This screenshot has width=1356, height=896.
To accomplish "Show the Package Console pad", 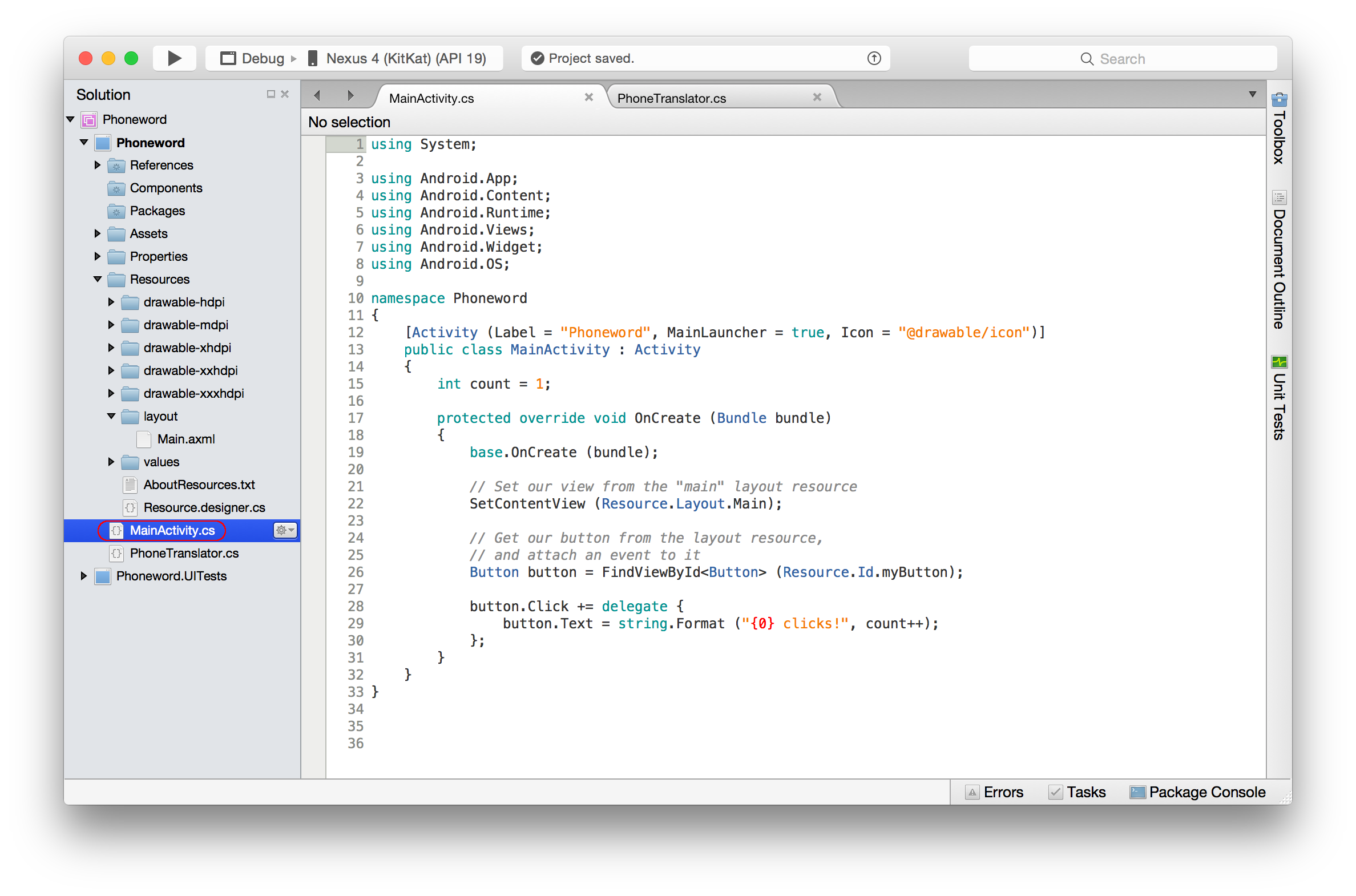I will (x=1198, y=792).
